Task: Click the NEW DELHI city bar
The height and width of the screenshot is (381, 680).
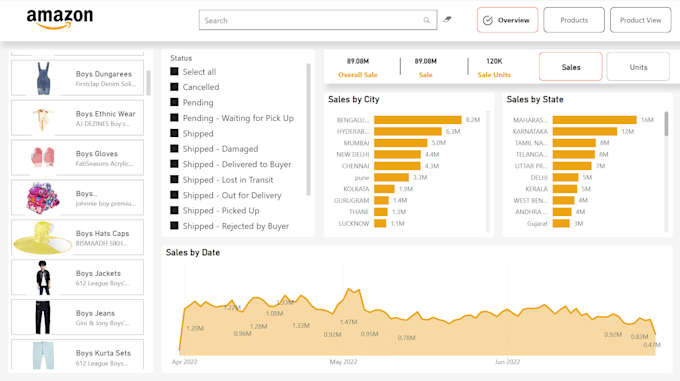Action: [397, 154]
